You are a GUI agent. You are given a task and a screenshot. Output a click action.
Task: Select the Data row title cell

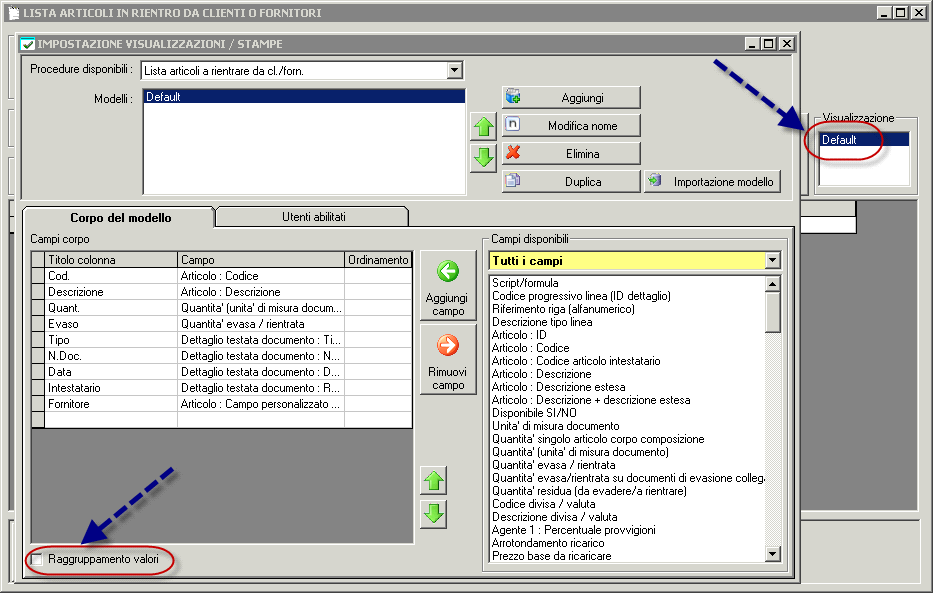111,372
